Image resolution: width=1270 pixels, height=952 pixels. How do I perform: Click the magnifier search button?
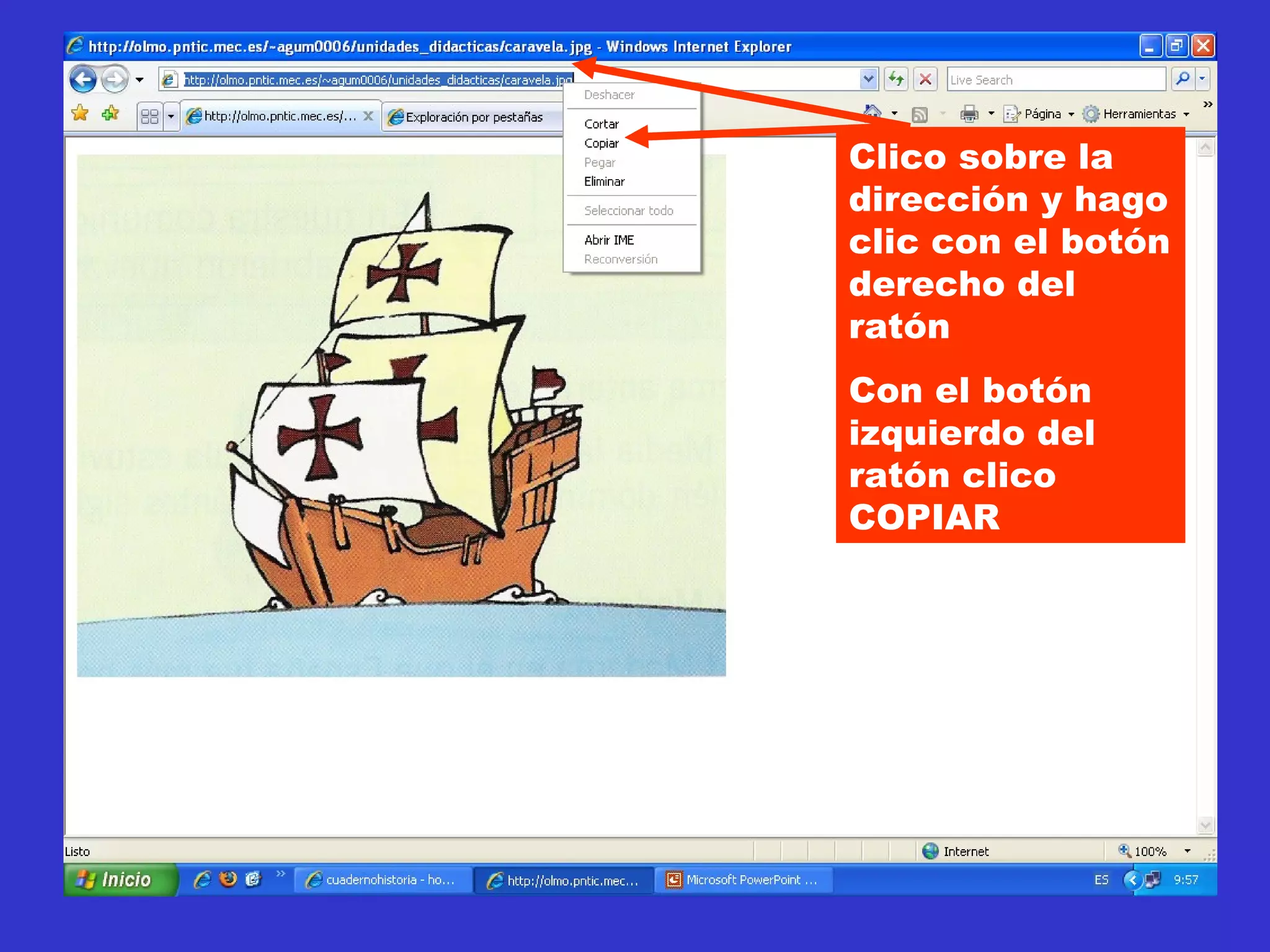(x=1183, y=79)
